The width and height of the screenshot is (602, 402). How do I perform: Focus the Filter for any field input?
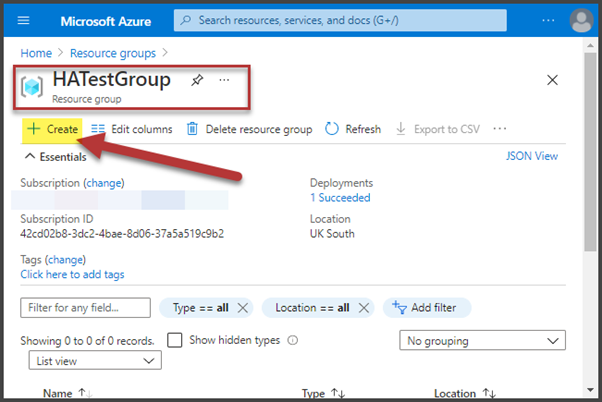85,308
